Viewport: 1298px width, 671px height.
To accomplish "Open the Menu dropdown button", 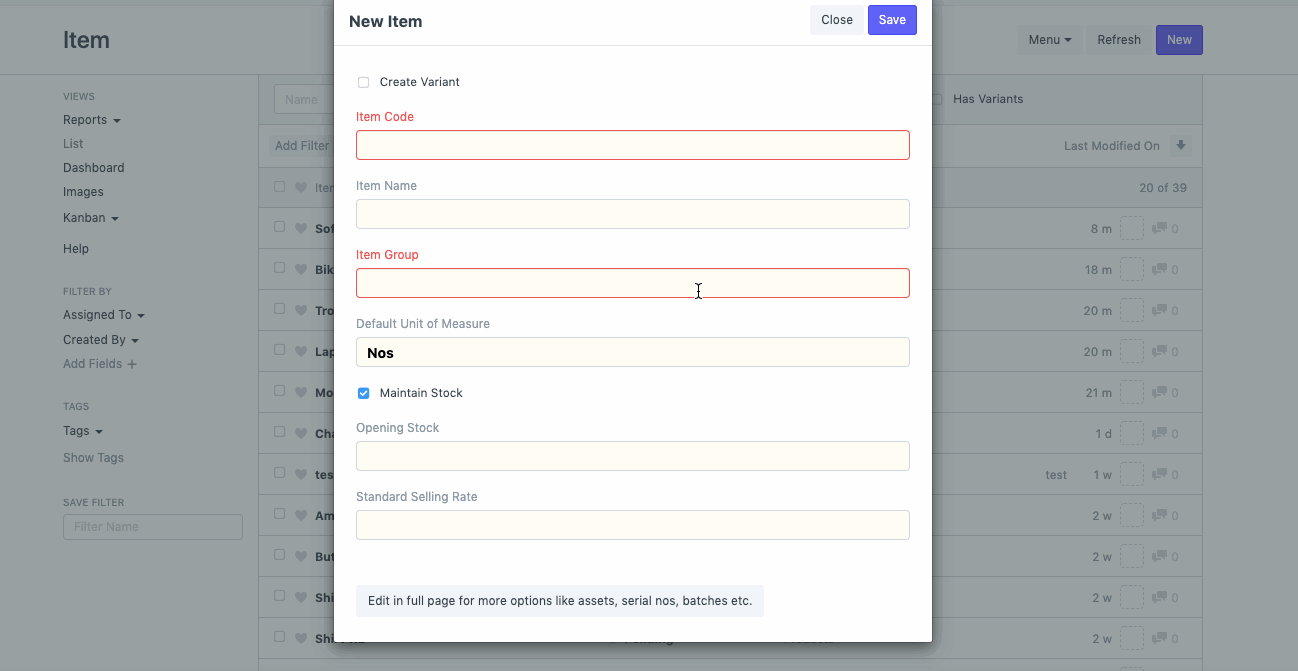I will [x=1050, y=40].
